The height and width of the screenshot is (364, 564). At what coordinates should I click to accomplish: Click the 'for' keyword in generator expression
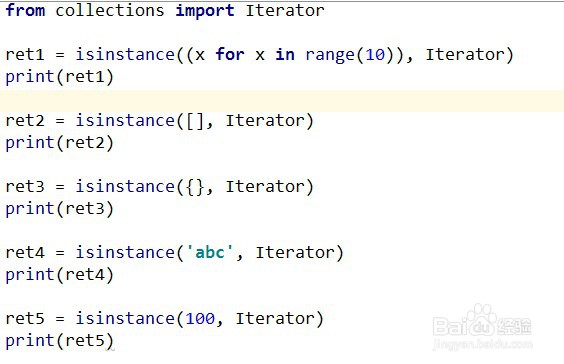click(230, 54)
